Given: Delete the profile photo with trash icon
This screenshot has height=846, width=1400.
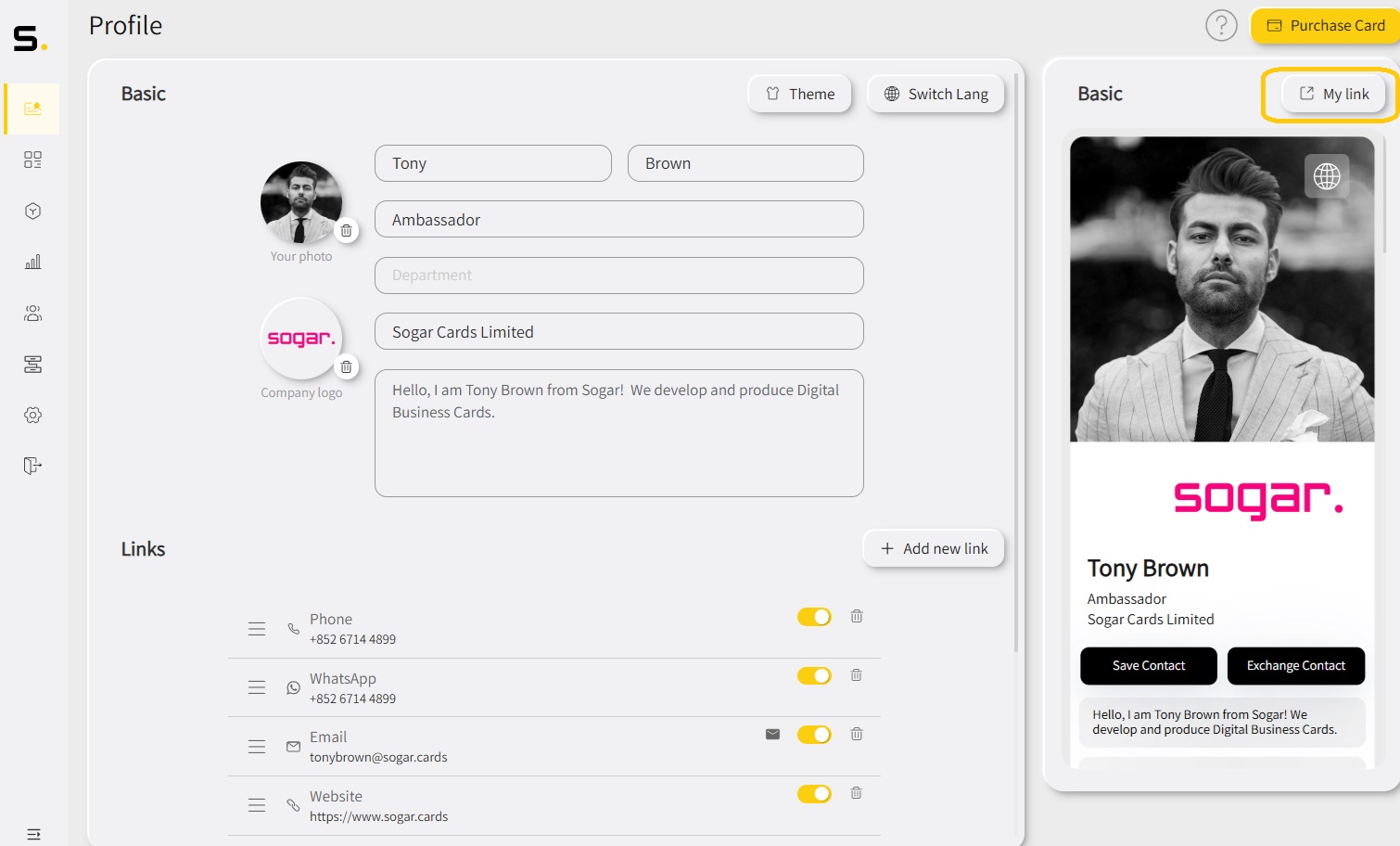Looking at the screenshot, I should (x=346, y=231).
